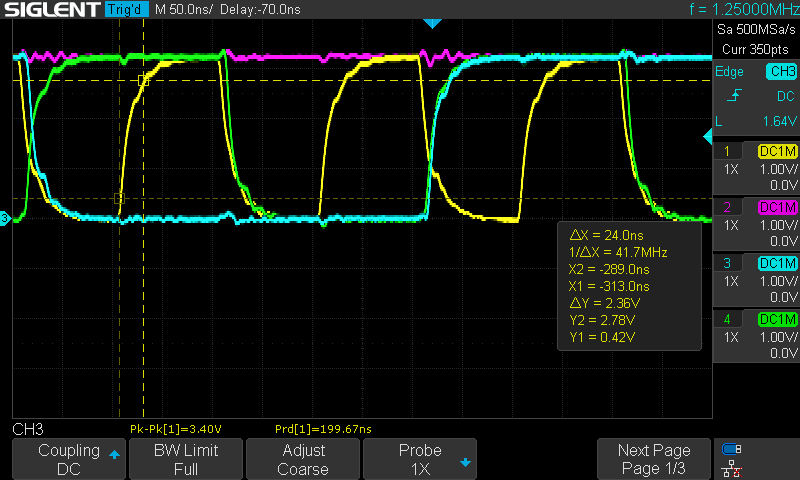Screen dimensions: 800x480
Task: Click the channel 3 ground reference marker
Action: coord(5,218)
